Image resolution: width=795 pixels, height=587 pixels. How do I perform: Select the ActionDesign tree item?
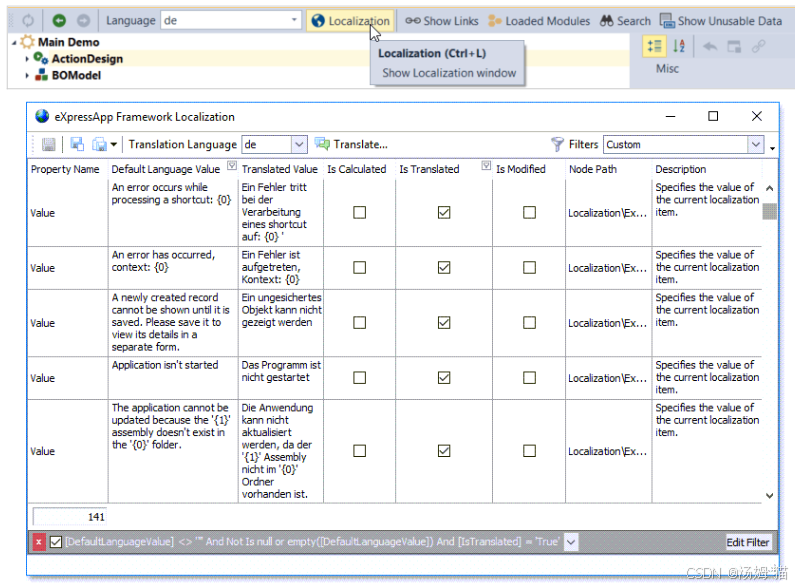87,59
